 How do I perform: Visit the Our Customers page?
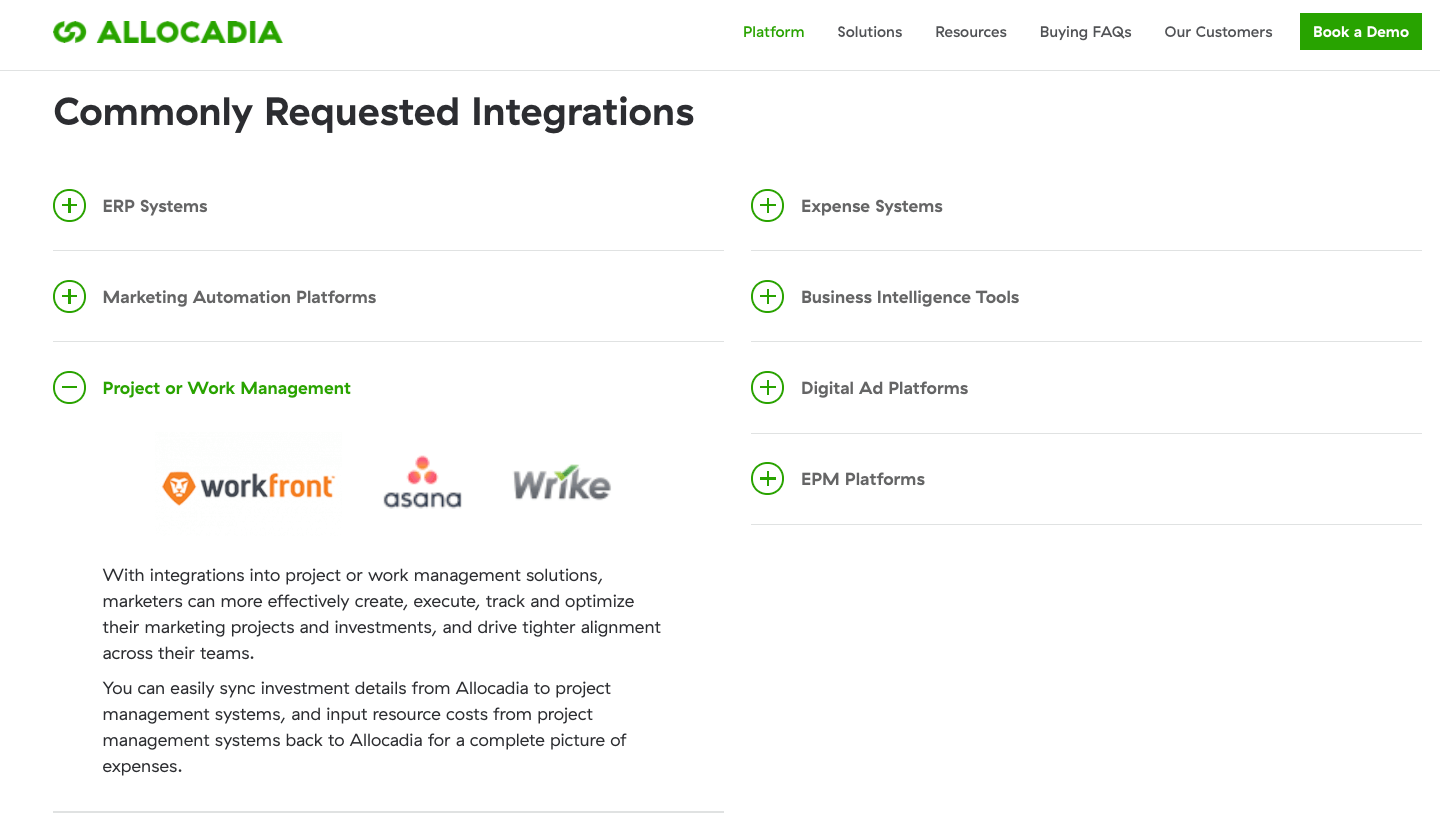[x=1218, y=32]
